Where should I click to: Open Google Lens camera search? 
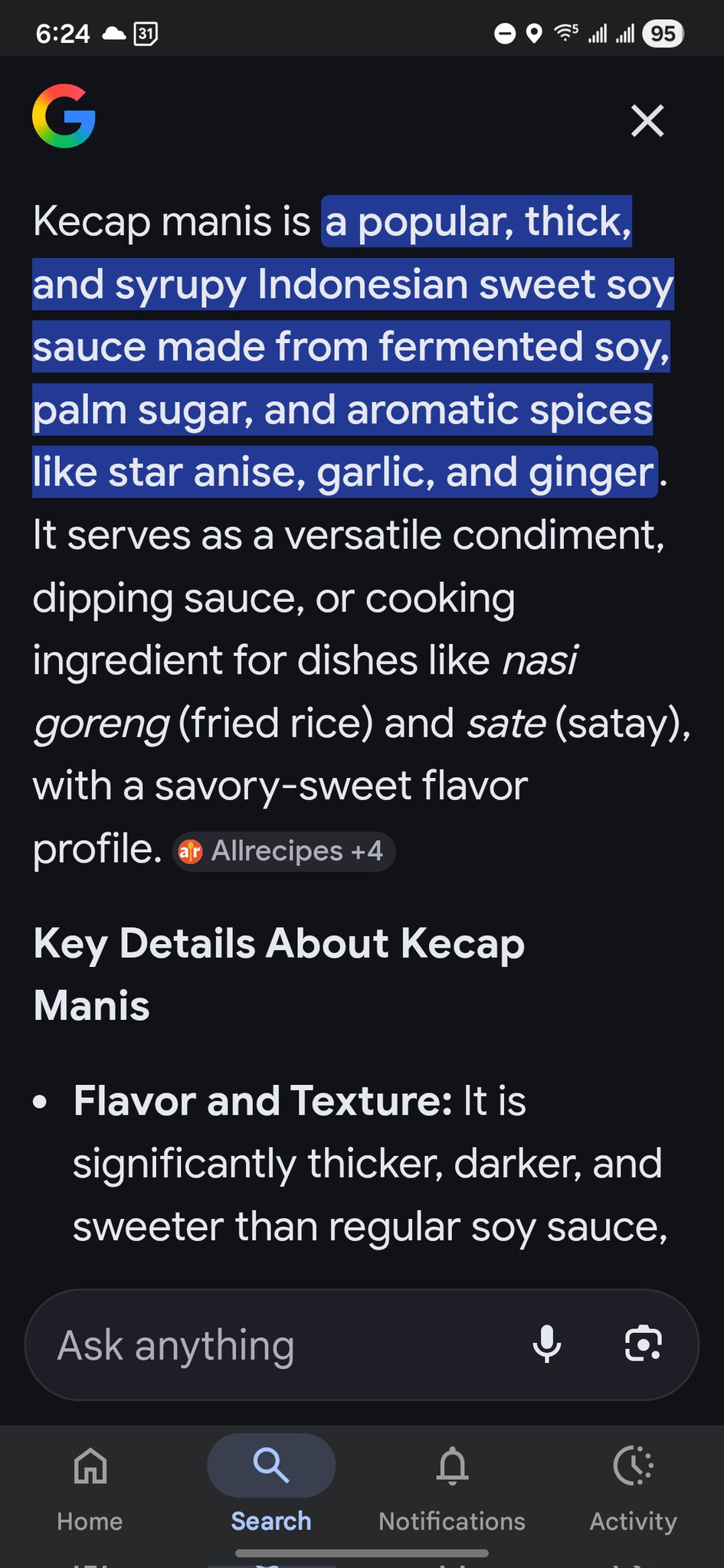(643, 1344)
